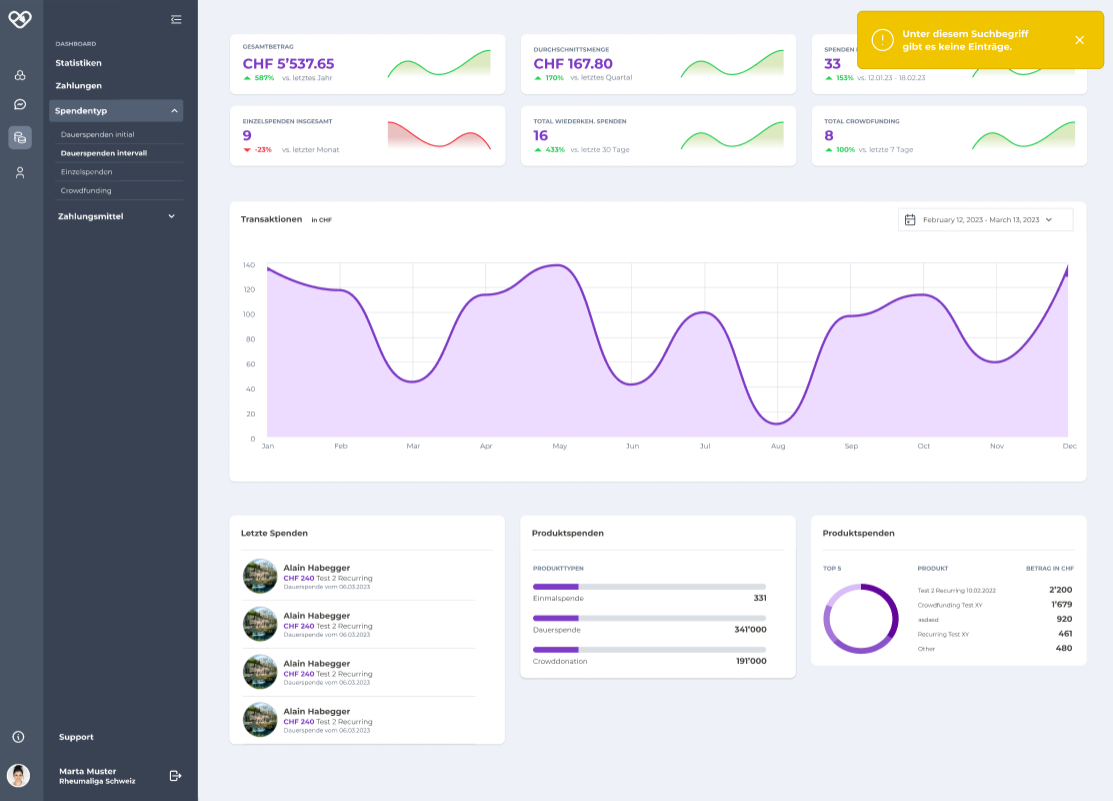Collapse the sidebar using the menu toggle icon
This screenshot has height=801, width=1113.
click(x=176, y=19)
